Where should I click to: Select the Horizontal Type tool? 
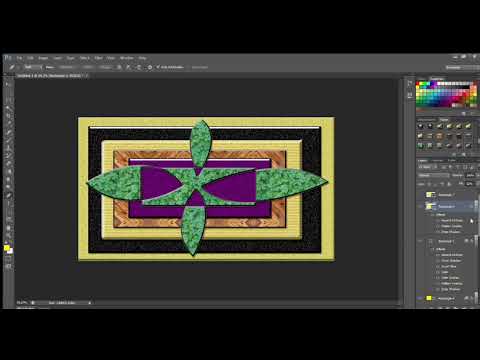coord(8,204)
